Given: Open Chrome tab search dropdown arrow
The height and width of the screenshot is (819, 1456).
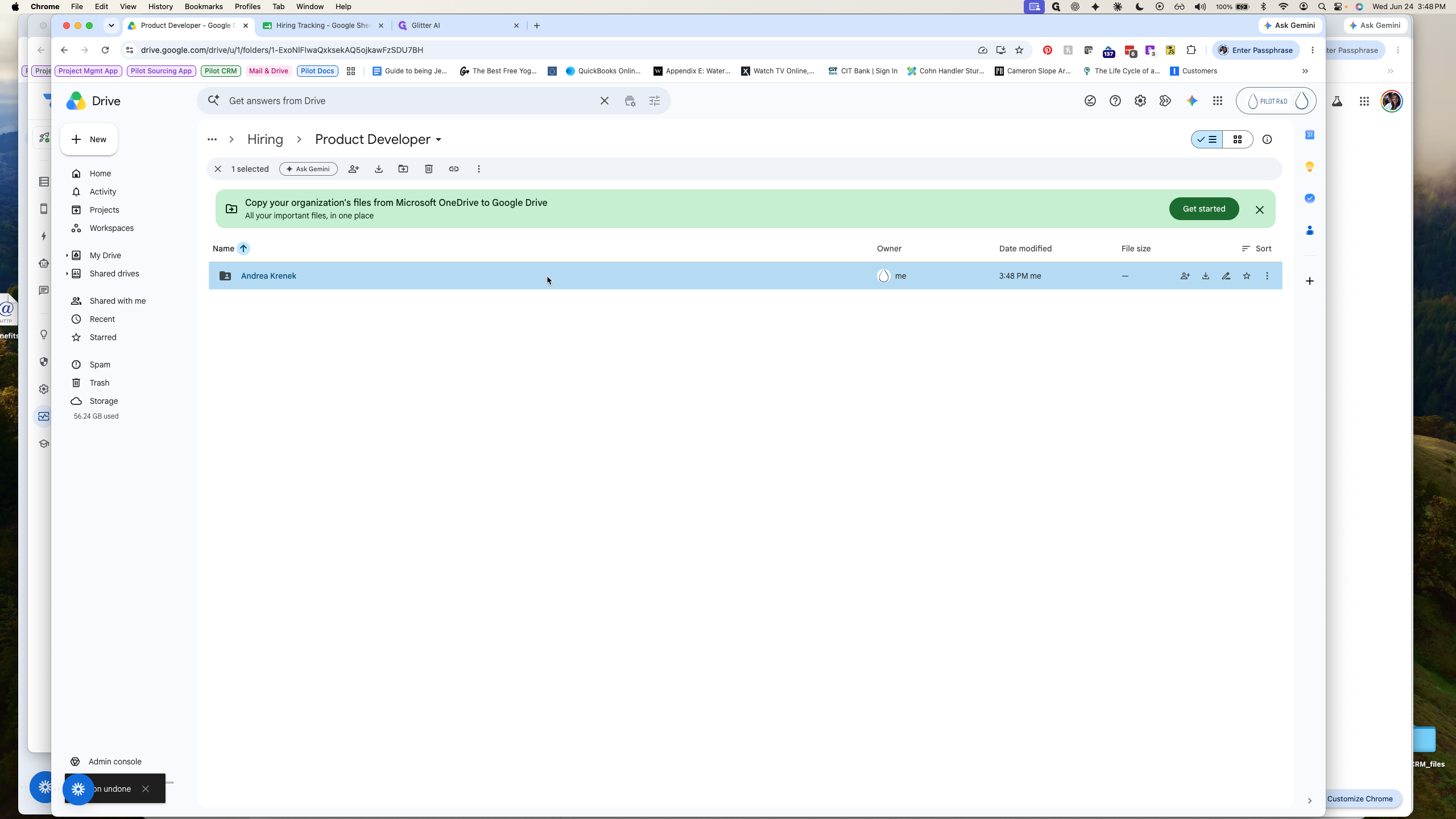Looking at the screenshot, I should 111,26.
